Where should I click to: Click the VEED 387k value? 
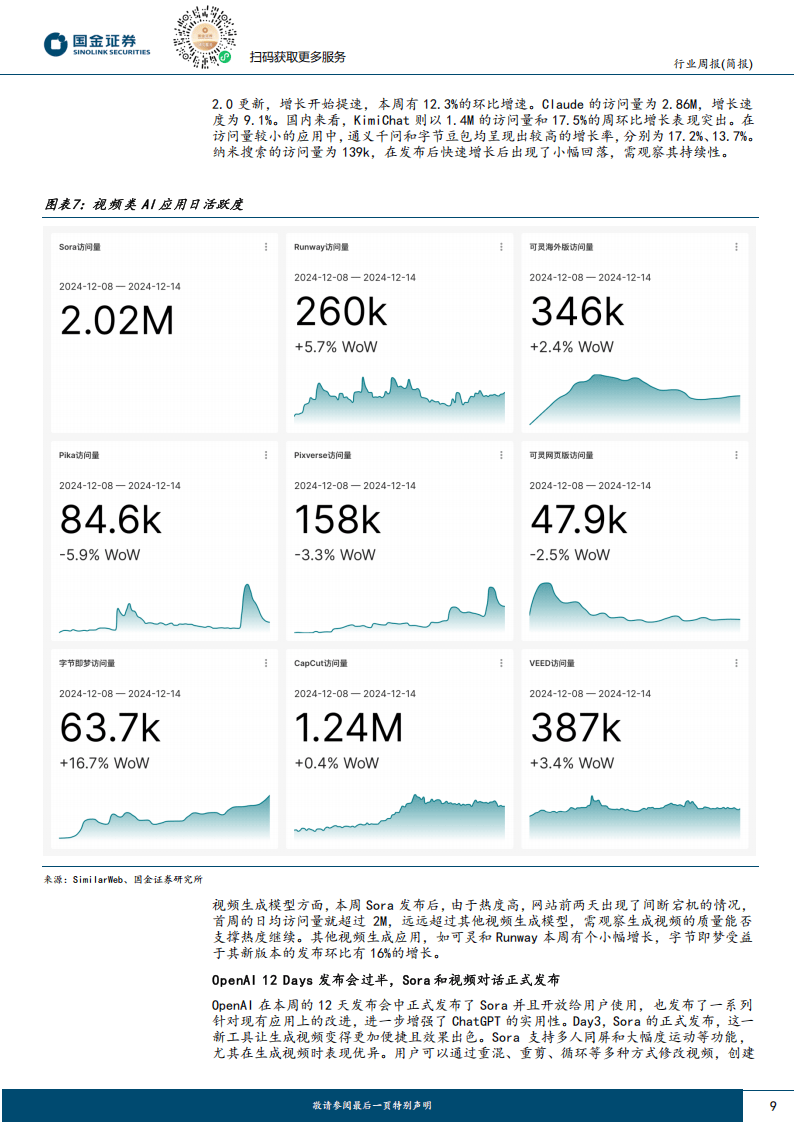pyautogui.click(x=576, y=728)
